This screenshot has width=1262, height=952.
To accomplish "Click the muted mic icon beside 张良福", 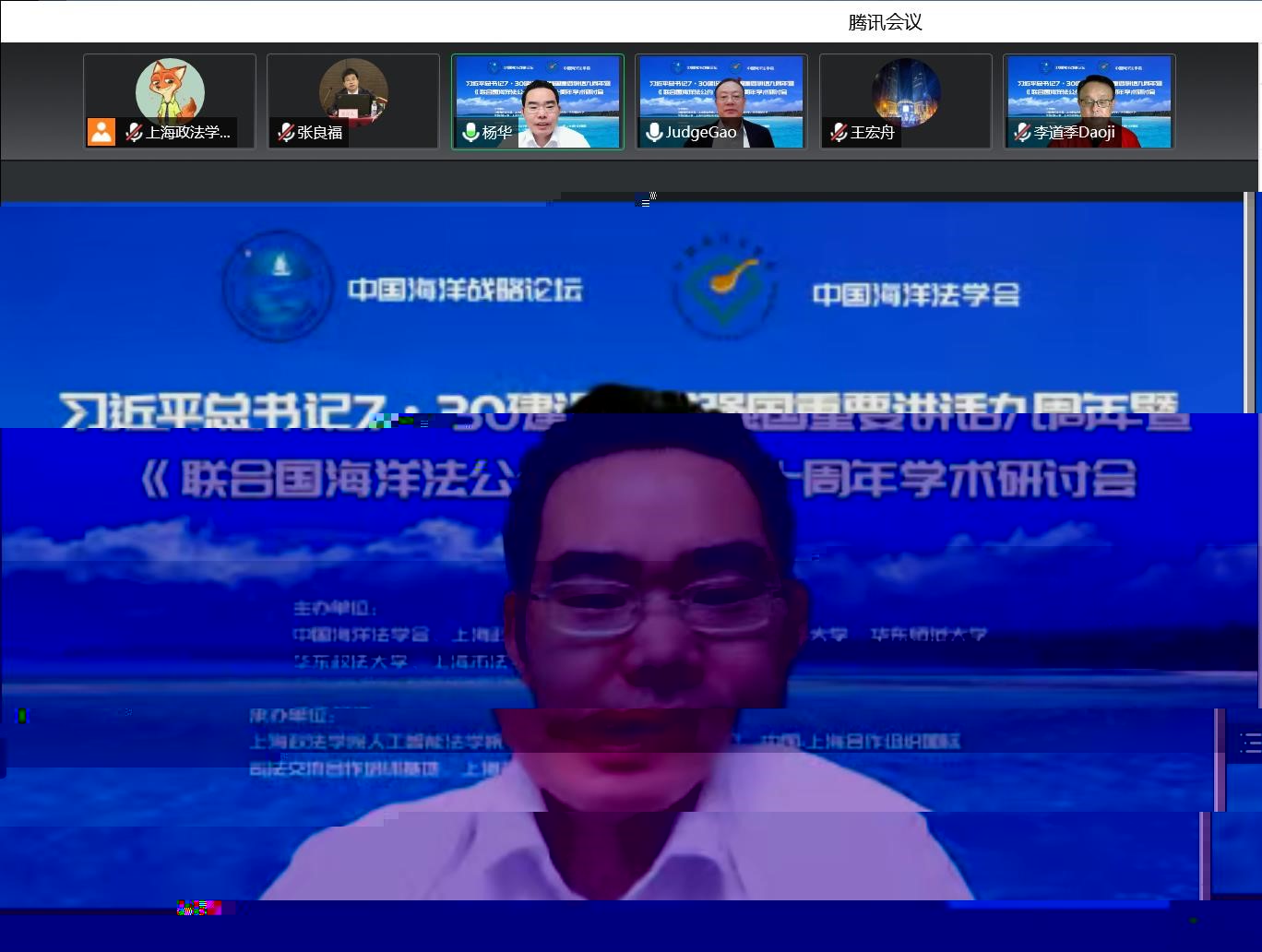I will [x=286, y=133].
